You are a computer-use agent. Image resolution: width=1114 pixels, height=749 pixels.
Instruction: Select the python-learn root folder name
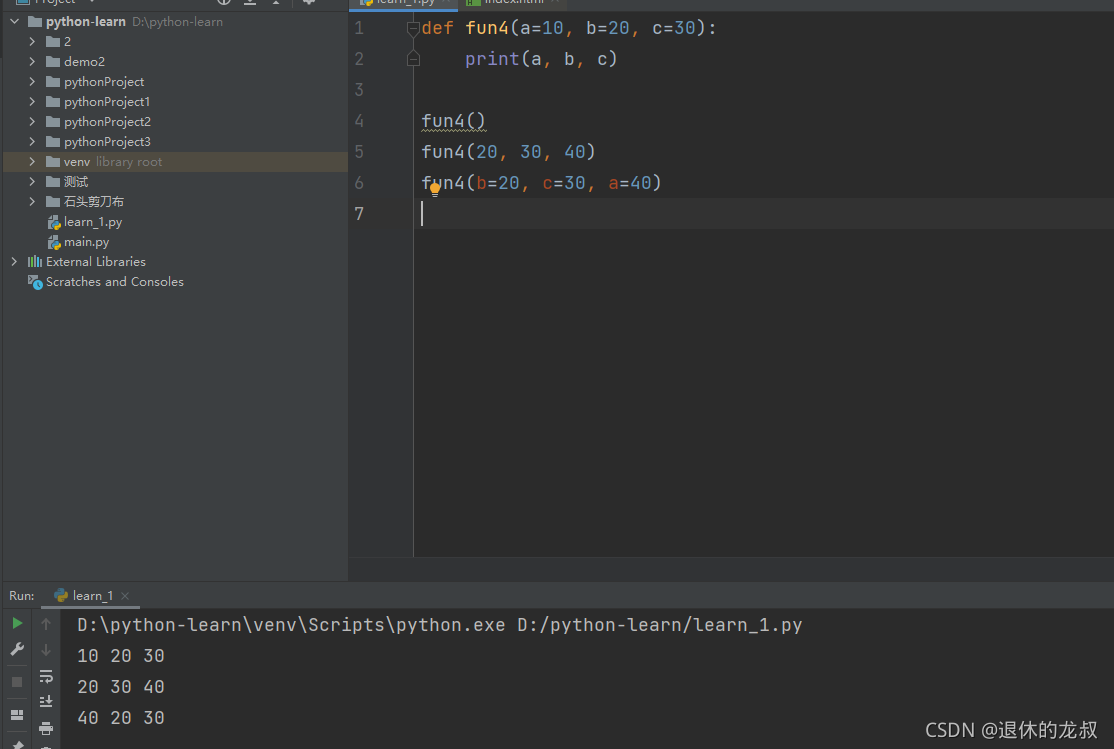pos(85,21)
